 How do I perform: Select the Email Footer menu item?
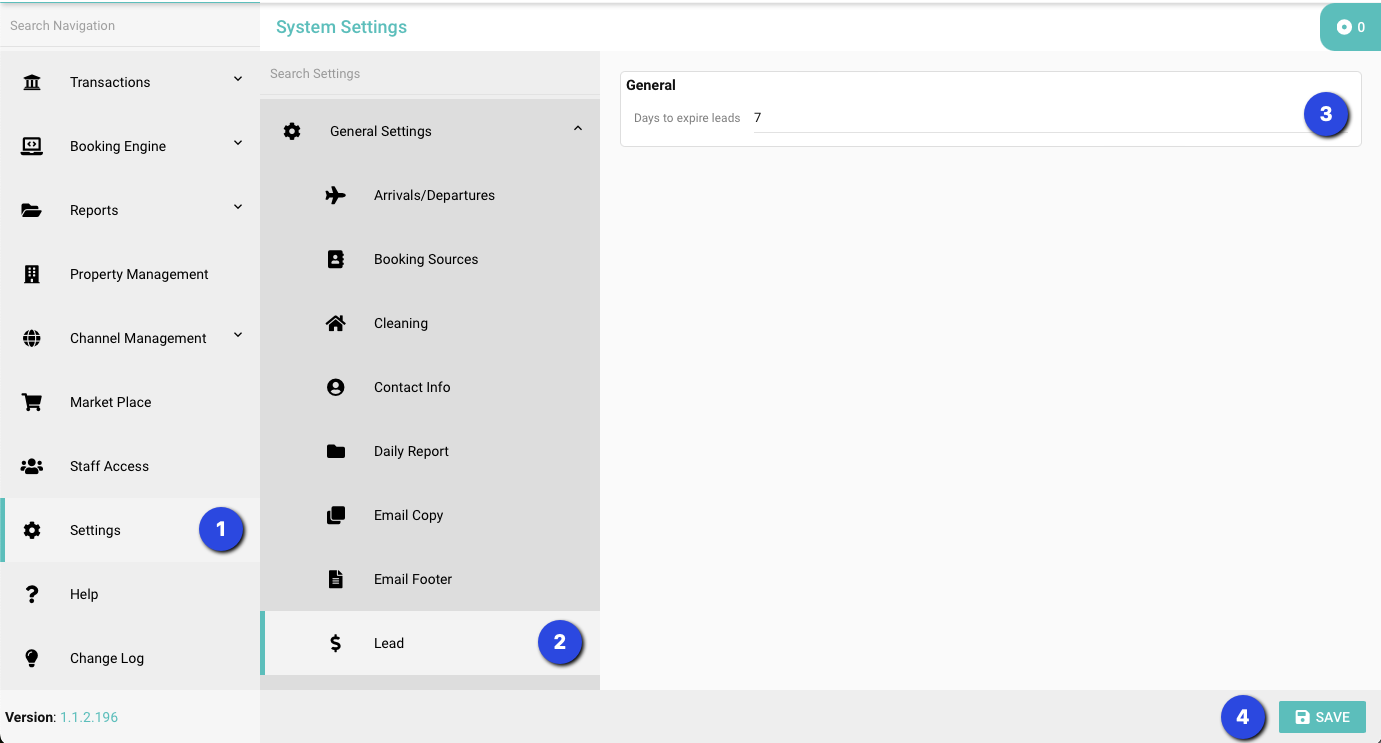click(413, 579)
